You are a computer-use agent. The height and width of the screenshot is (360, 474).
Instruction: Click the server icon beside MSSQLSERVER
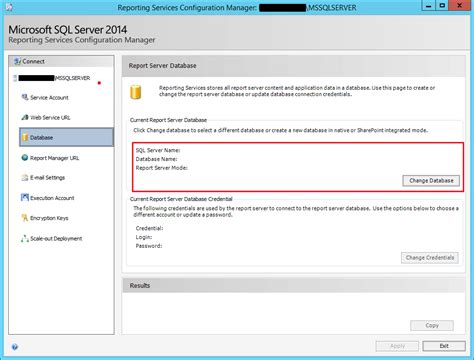(x=15, y=78)
